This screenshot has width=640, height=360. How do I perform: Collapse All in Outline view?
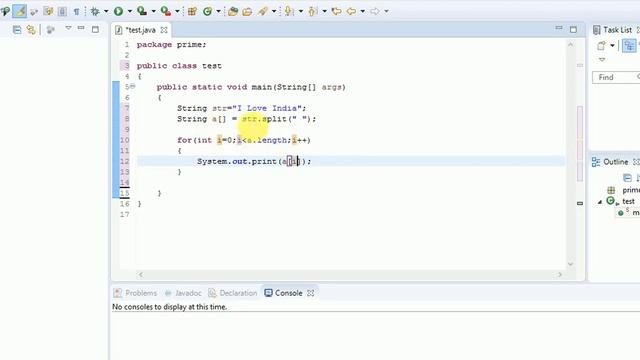(627, 178)
